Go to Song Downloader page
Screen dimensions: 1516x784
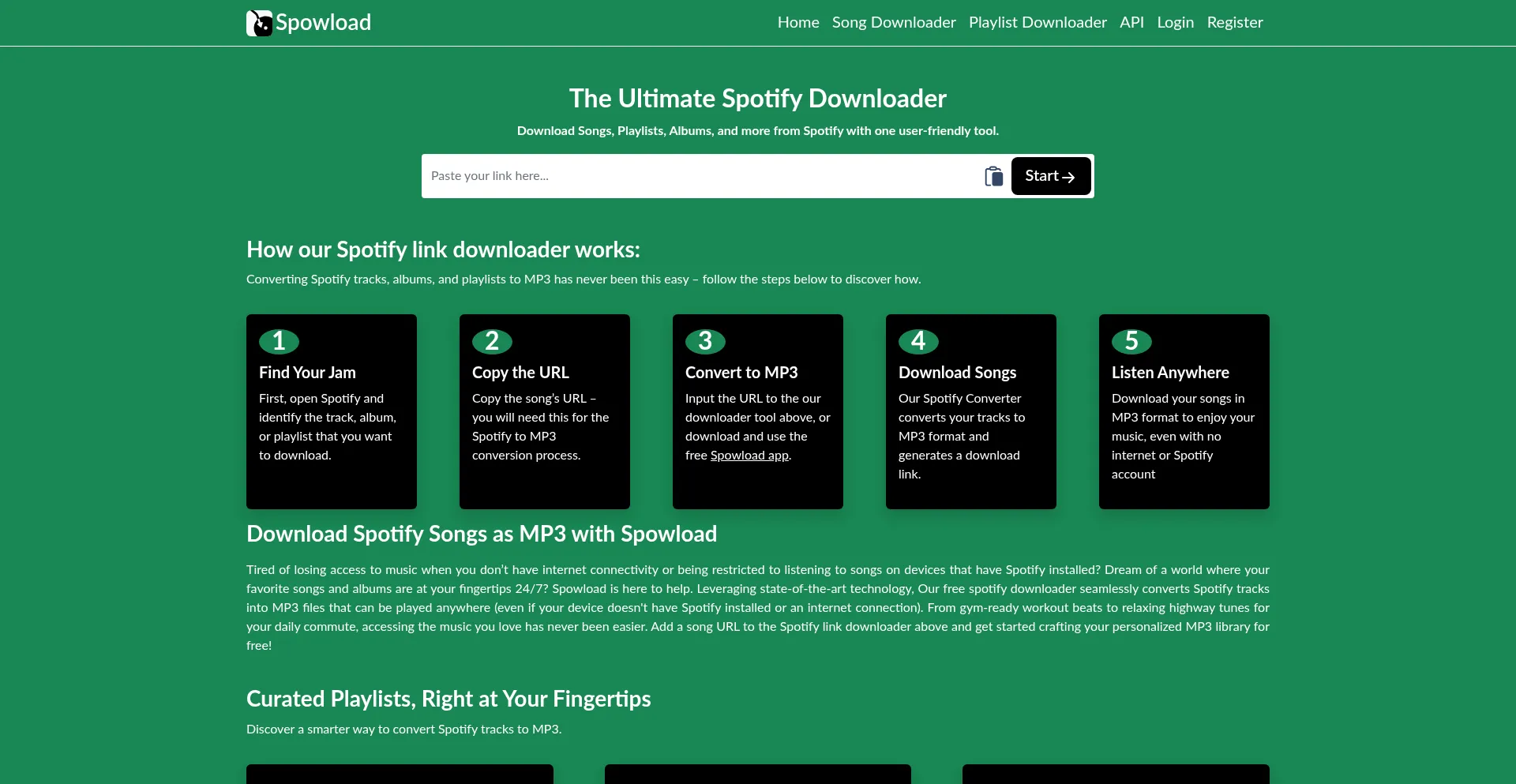click(894, 23)
